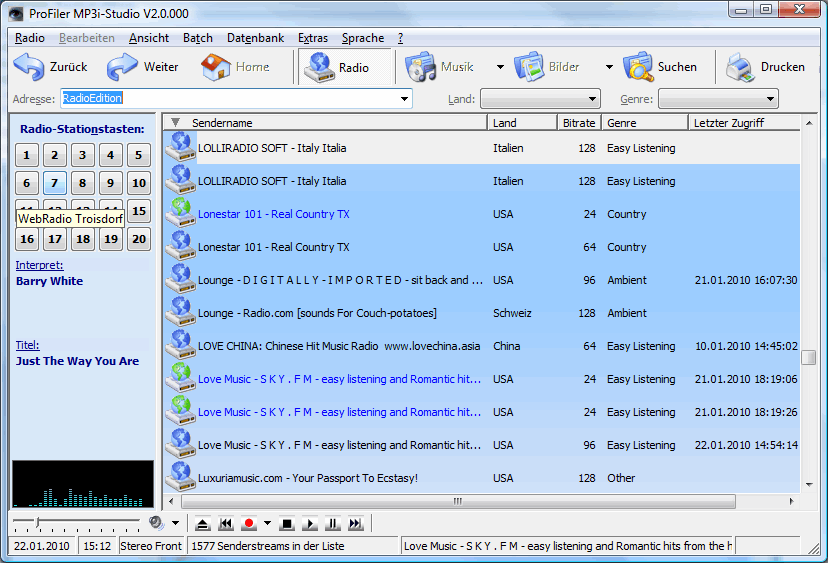Open the Extras menu

(313, 38)
